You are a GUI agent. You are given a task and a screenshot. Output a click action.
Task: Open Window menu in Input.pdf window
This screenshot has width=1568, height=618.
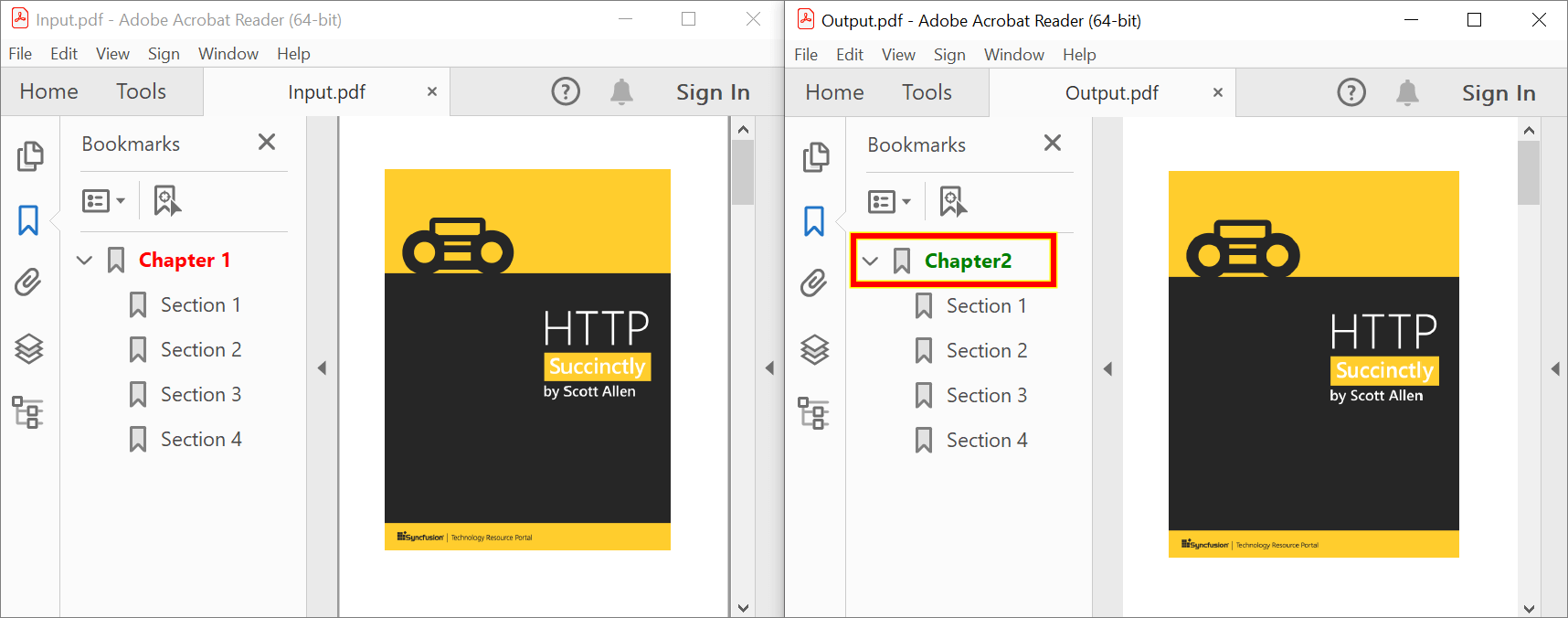pos(228,54)
